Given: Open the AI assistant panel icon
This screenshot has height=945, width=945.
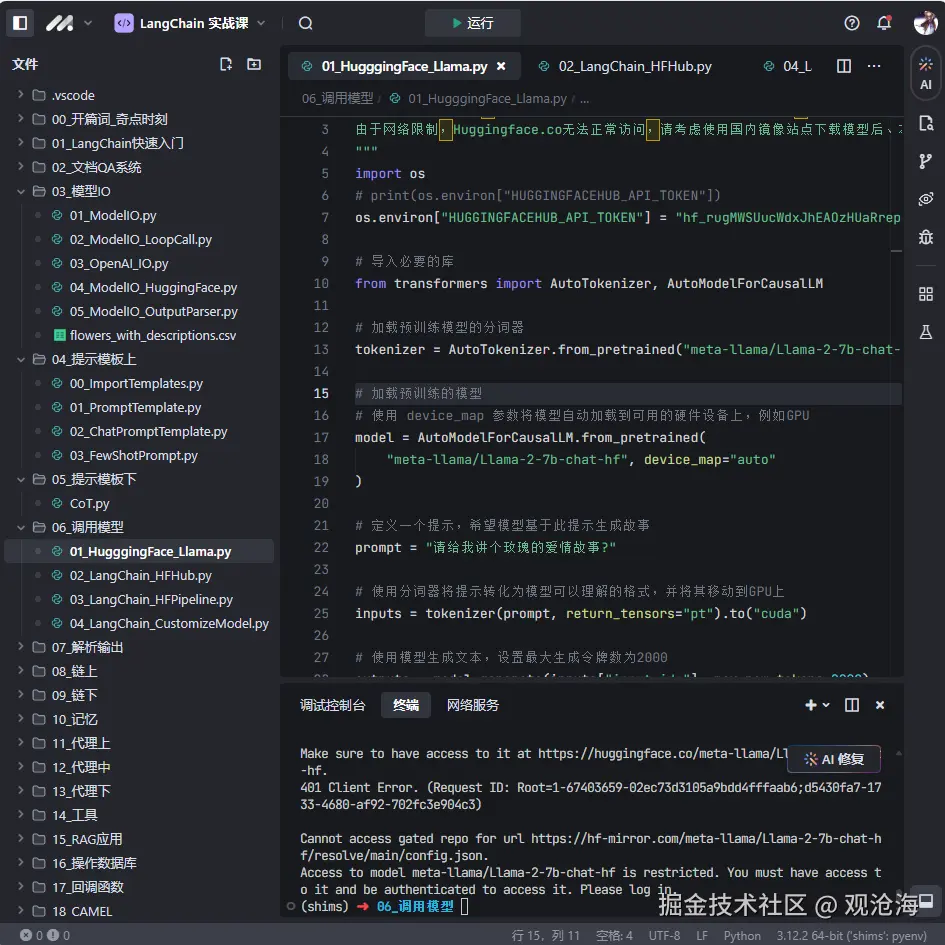Looking at the screenshot, I should click(926, 73).
